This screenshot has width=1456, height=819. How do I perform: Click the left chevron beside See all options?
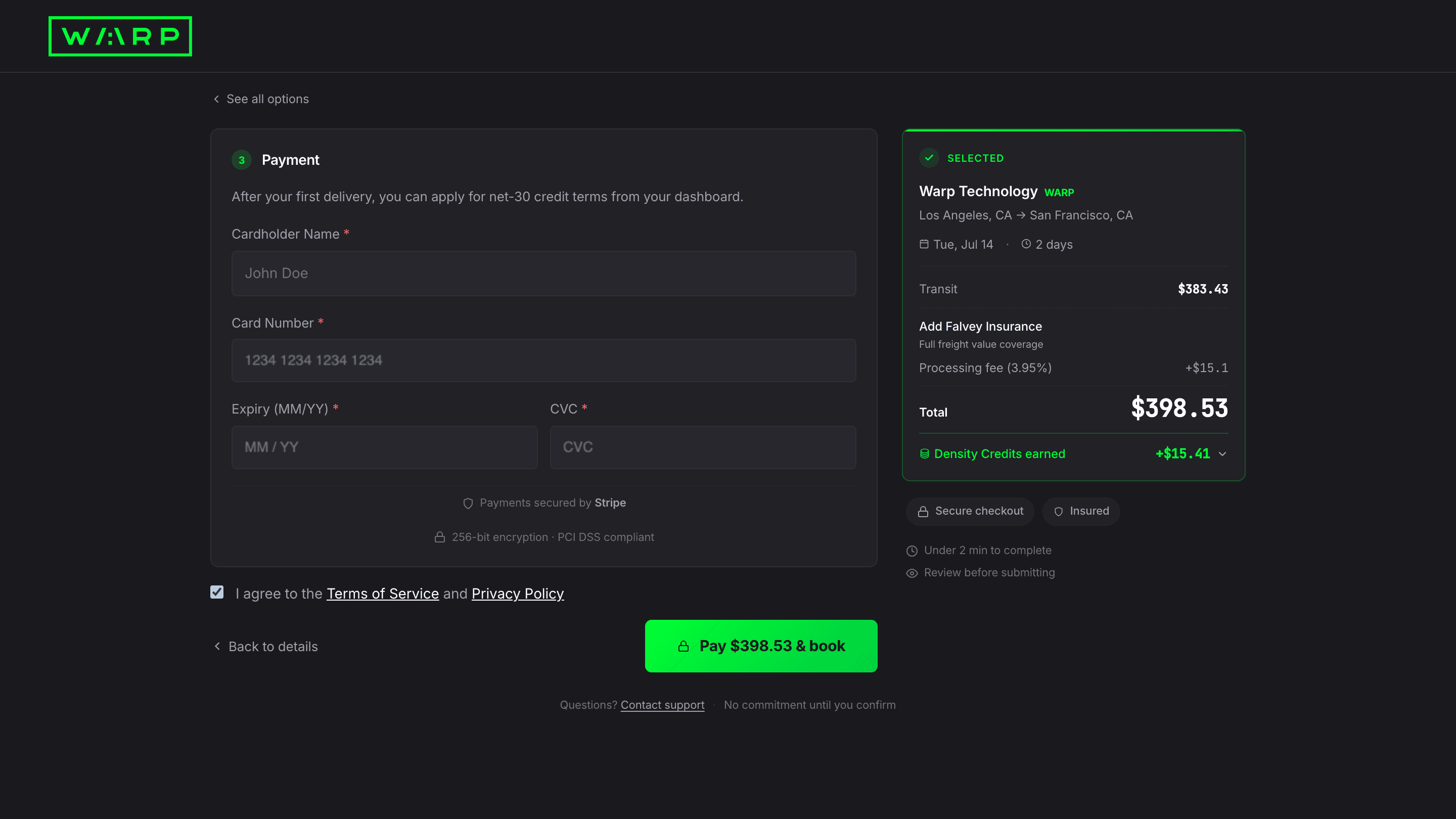[216, 99]
